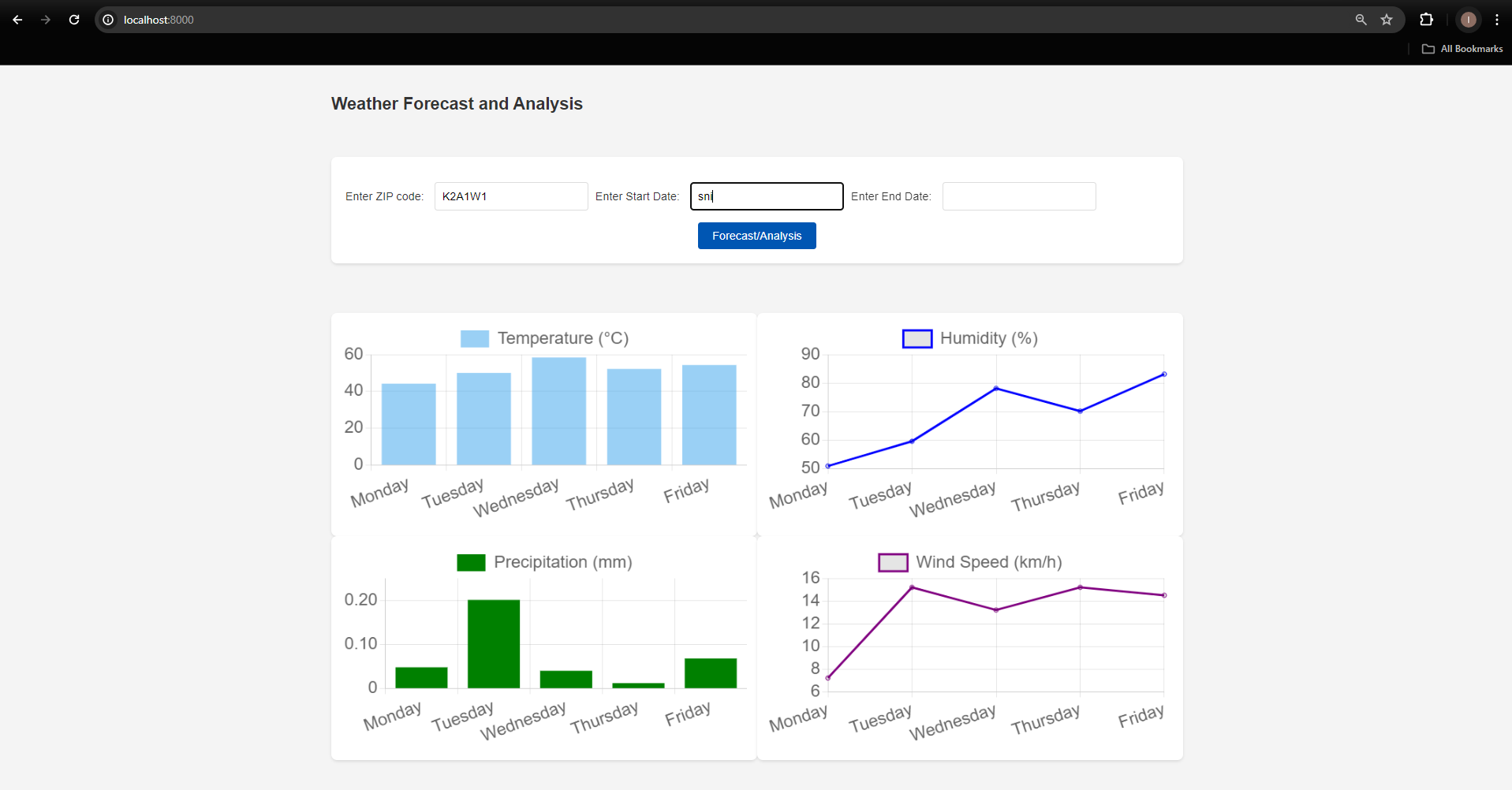This screenshot has width=1512, height=790.
Task: Toggle the Humidity (%) legend swatch
Action: click(x=917, y=339)
